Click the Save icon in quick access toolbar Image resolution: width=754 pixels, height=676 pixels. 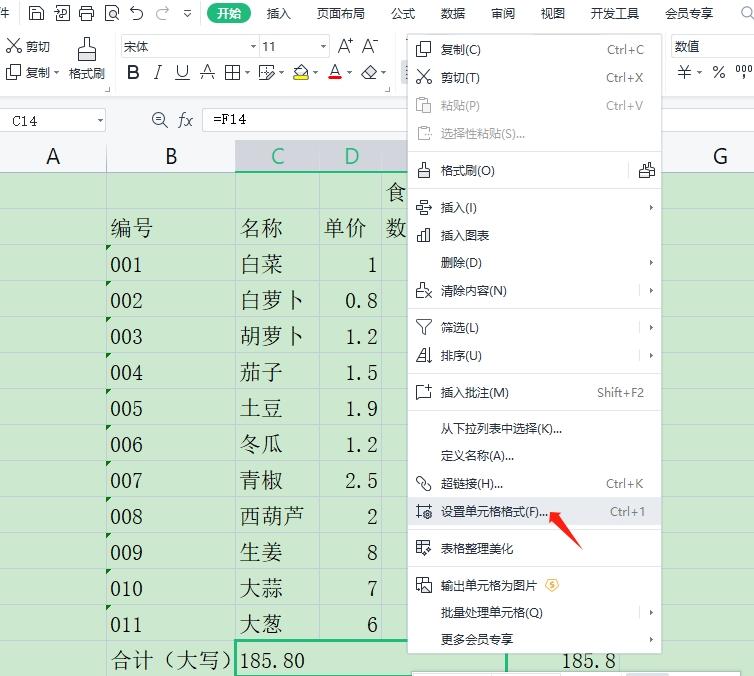[x=36, y=13]
